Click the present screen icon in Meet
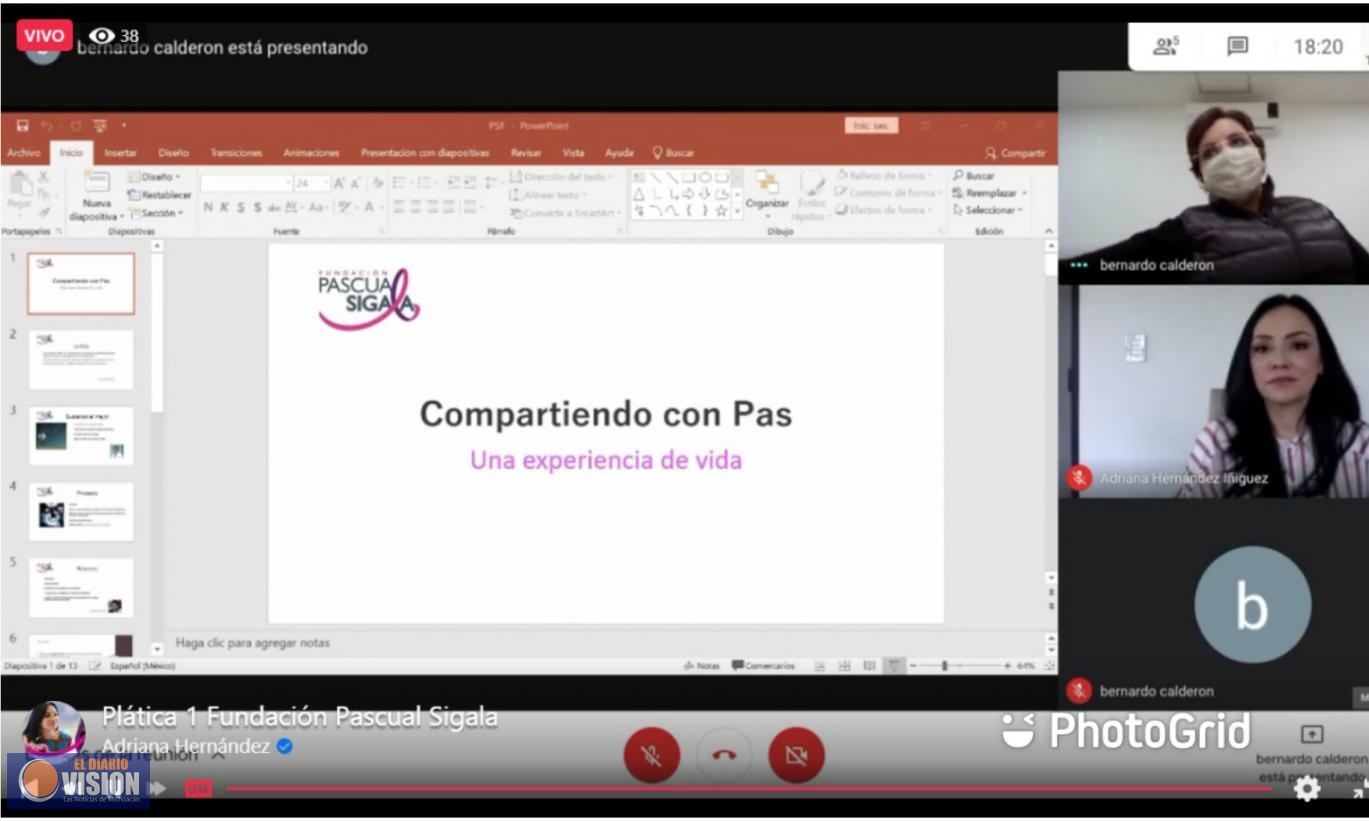Image resolution: width=1369 pixels, height=821 pixels. (1312, 735)
